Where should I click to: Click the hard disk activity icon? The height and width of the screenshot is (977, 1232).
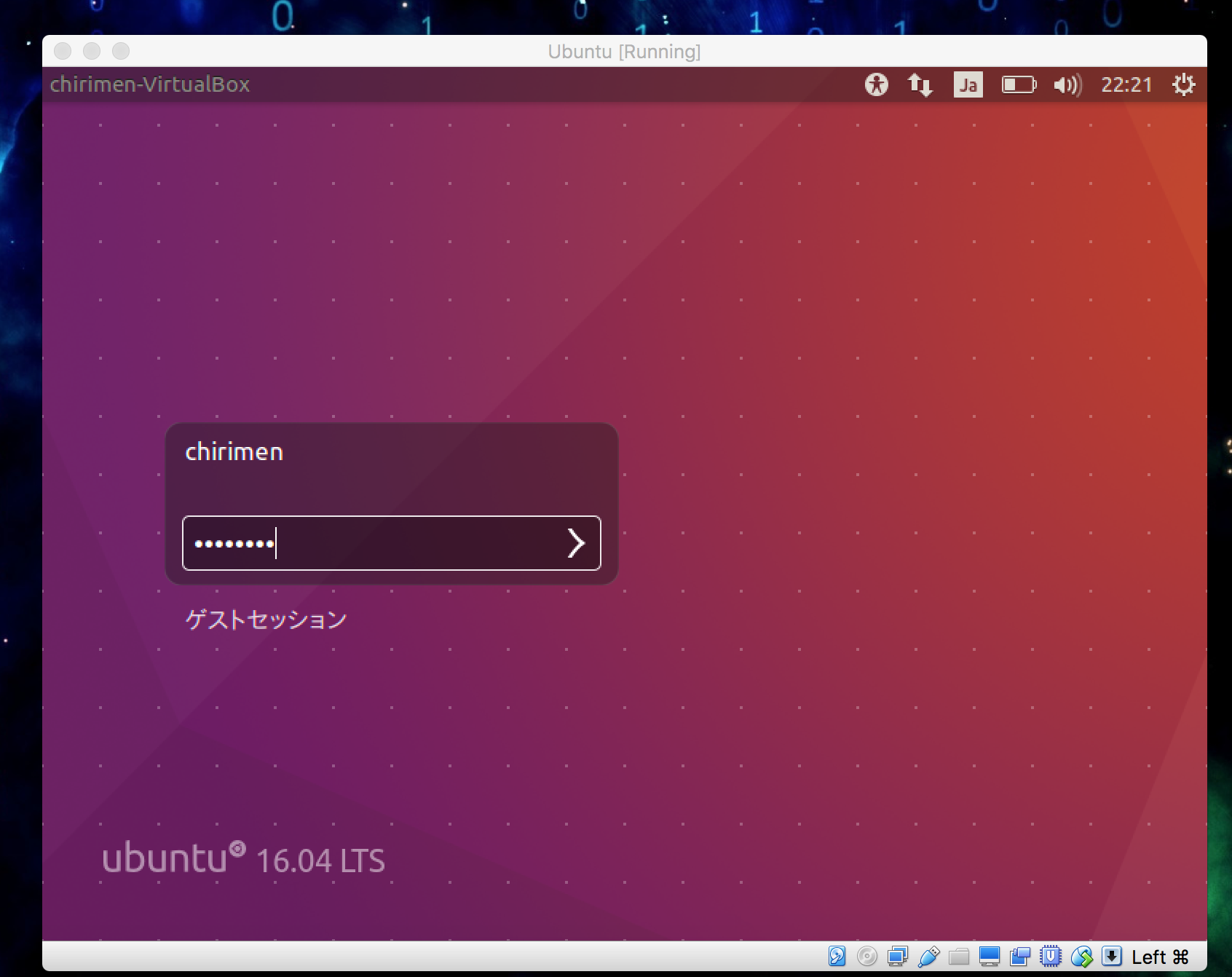tap(837, 957)
